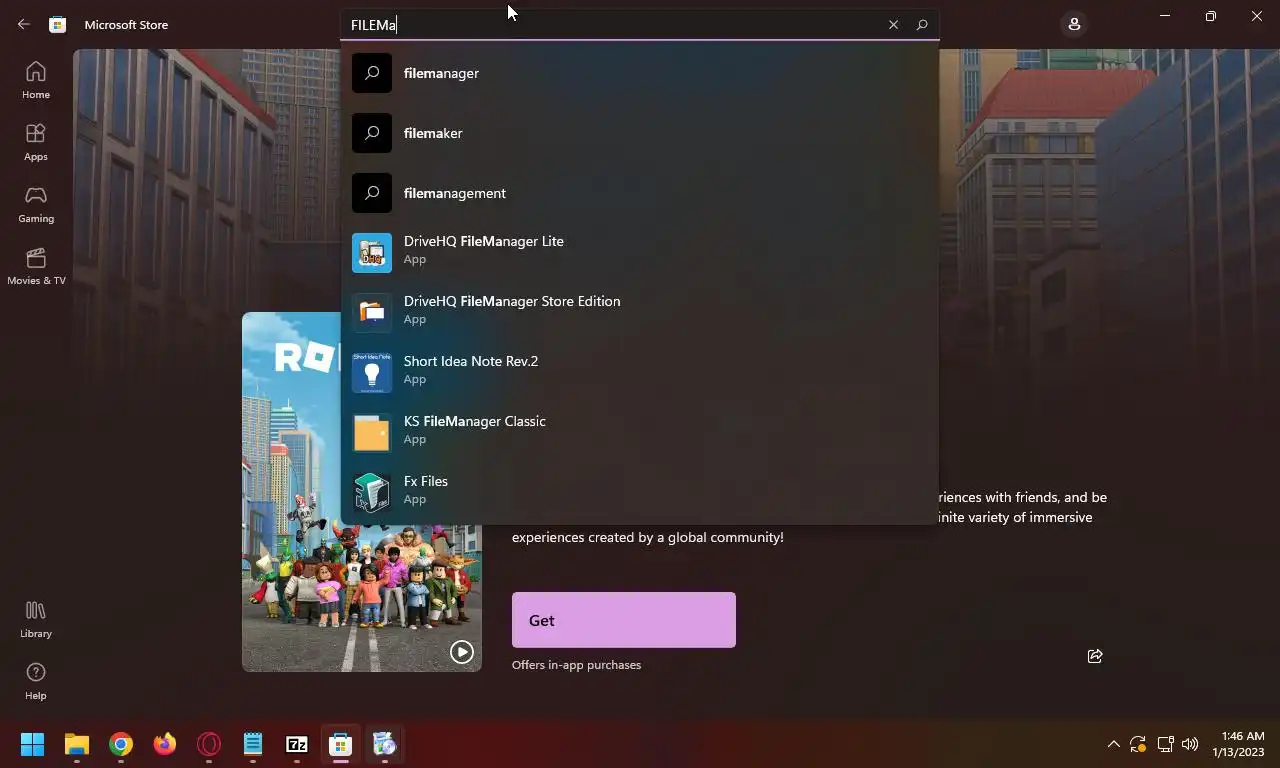The width and height of the screenshot is (1280, 768).
Task: Open network settings tray icon
Action: [1165, 744]
